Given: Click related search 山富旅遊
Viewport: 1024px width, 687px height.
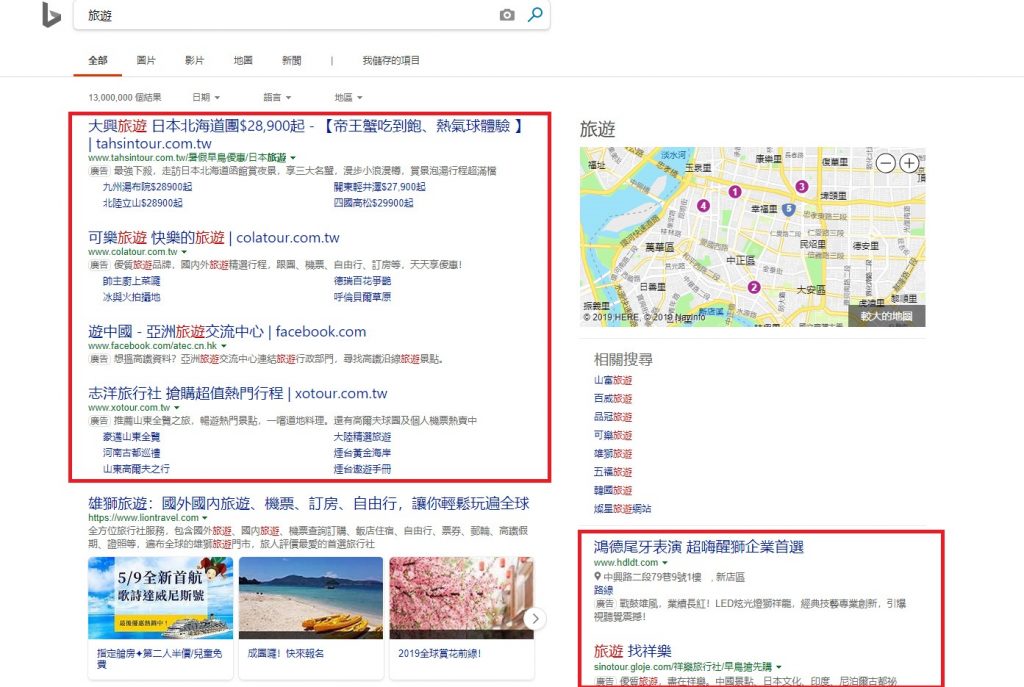Looking at the screenshot, I should coord(613,380).
